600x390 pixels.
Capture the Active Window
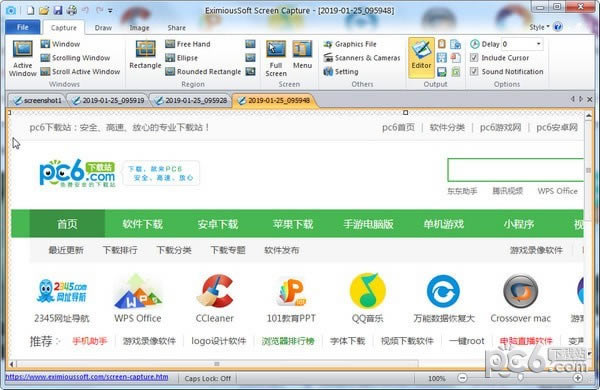point(23,58)
